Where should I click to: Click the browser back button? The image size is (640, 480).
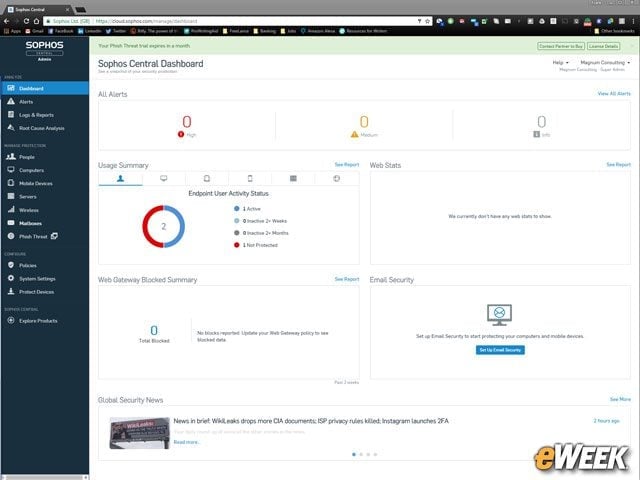tap(6, 21)
